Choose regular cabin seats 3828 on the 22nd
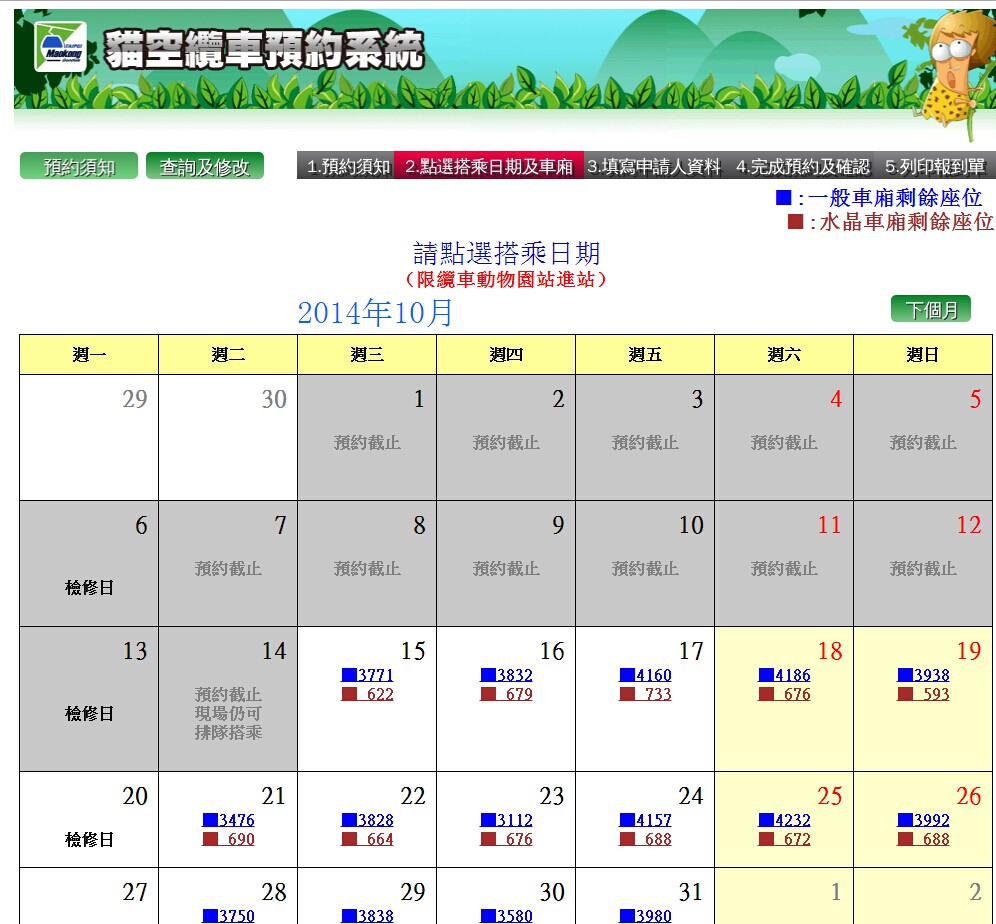 (x=367, y=820)
